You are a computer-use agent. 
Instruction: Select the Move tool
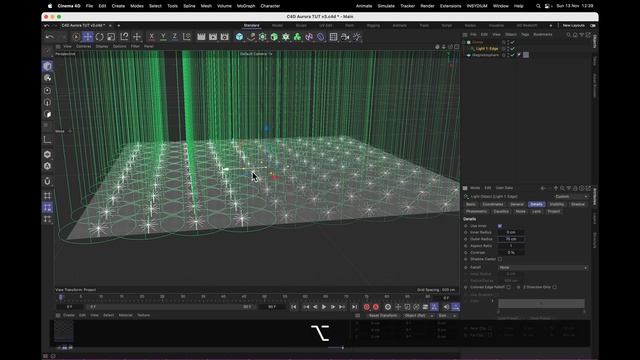tap(87, 37)
